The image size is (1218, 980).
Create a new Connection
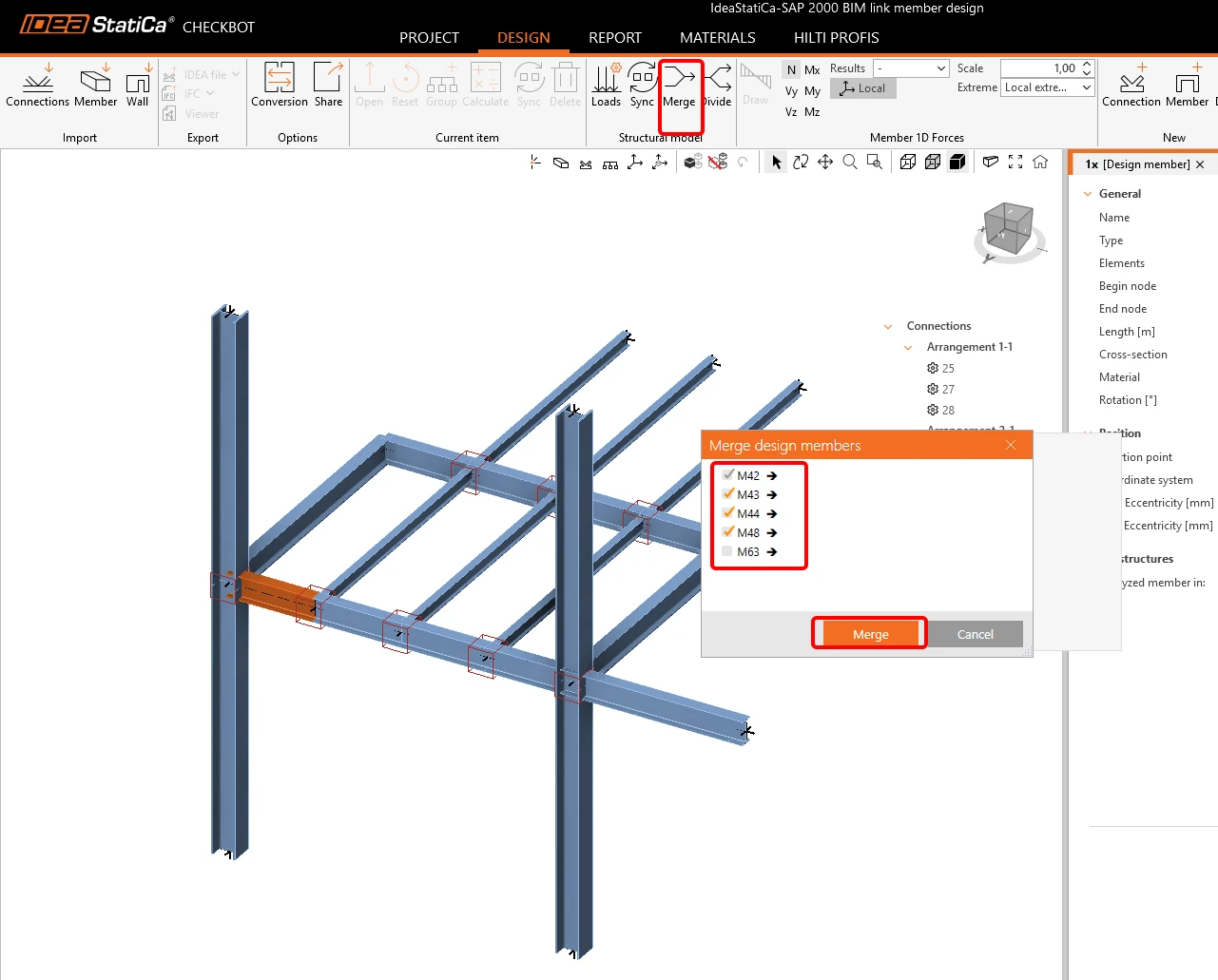[x=1131, y=86]
